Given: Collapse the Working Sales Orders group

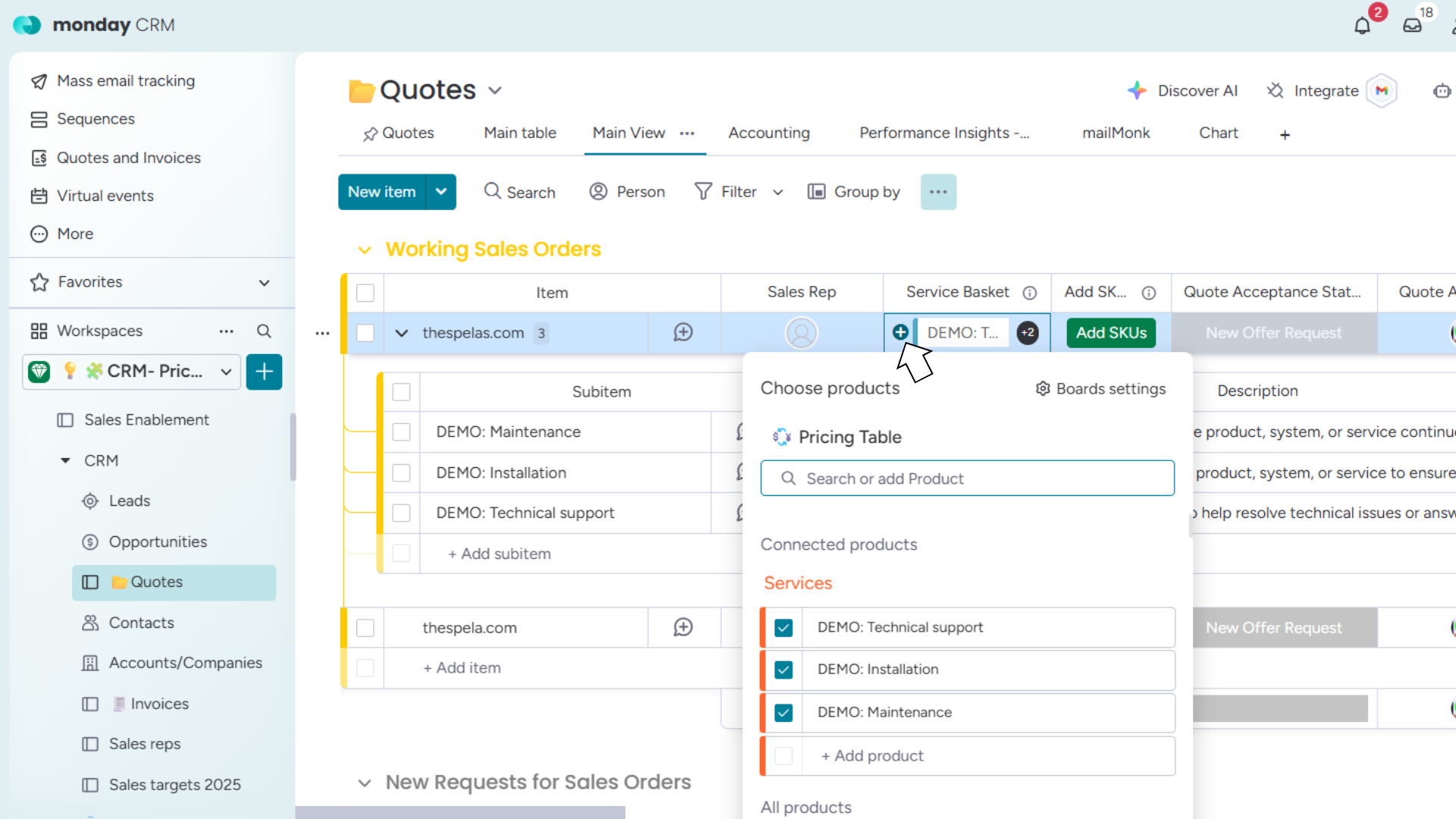Looking at the screenshot, I should click(365, 249).
